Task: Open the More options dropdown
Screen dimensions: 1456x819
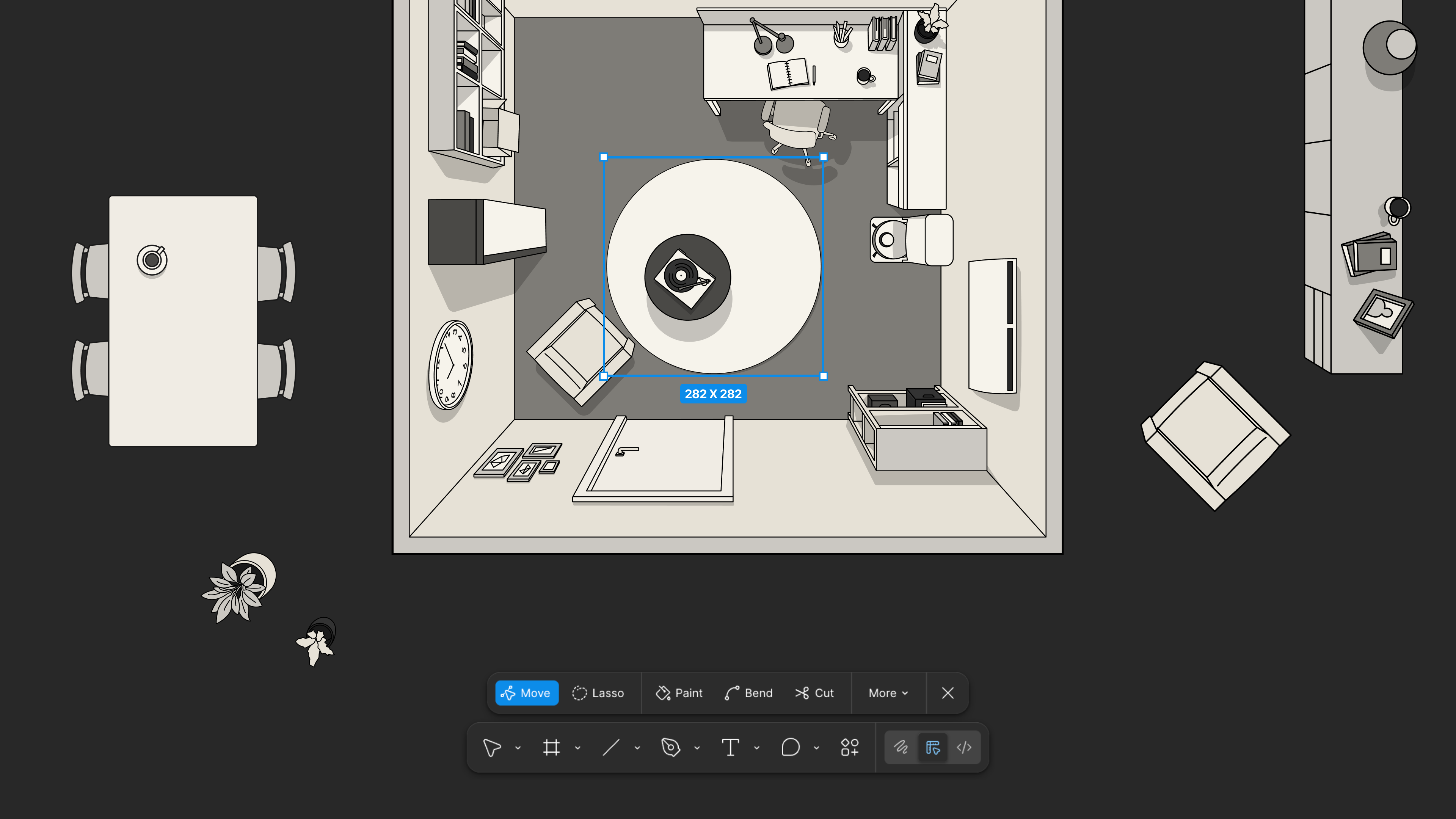Action: pos(888,693)
